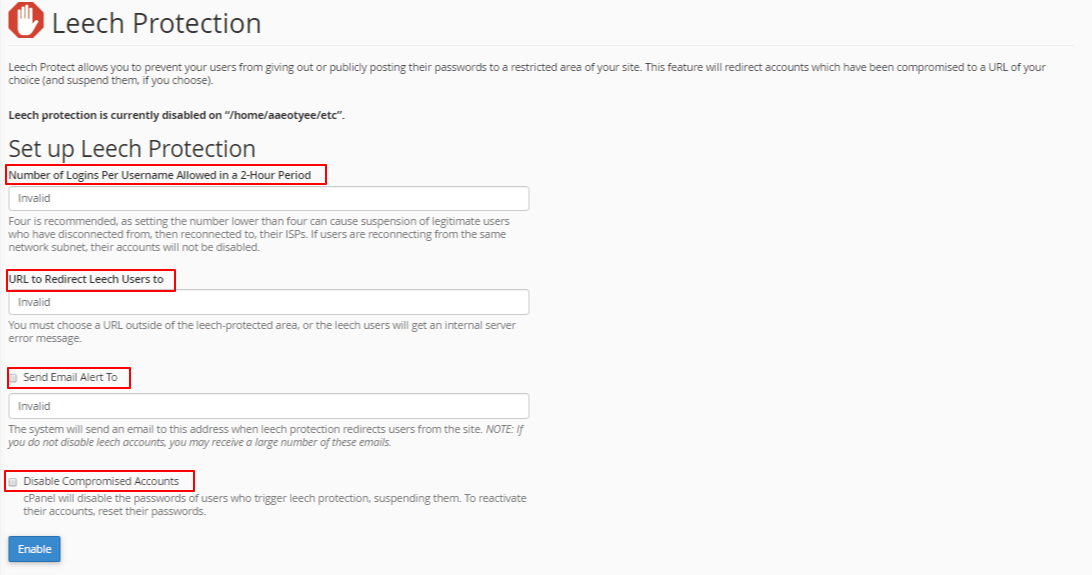Focus the Number of Logins Per Username field
The width and height of the screenshot is (1092, 575).
(269, 198)
